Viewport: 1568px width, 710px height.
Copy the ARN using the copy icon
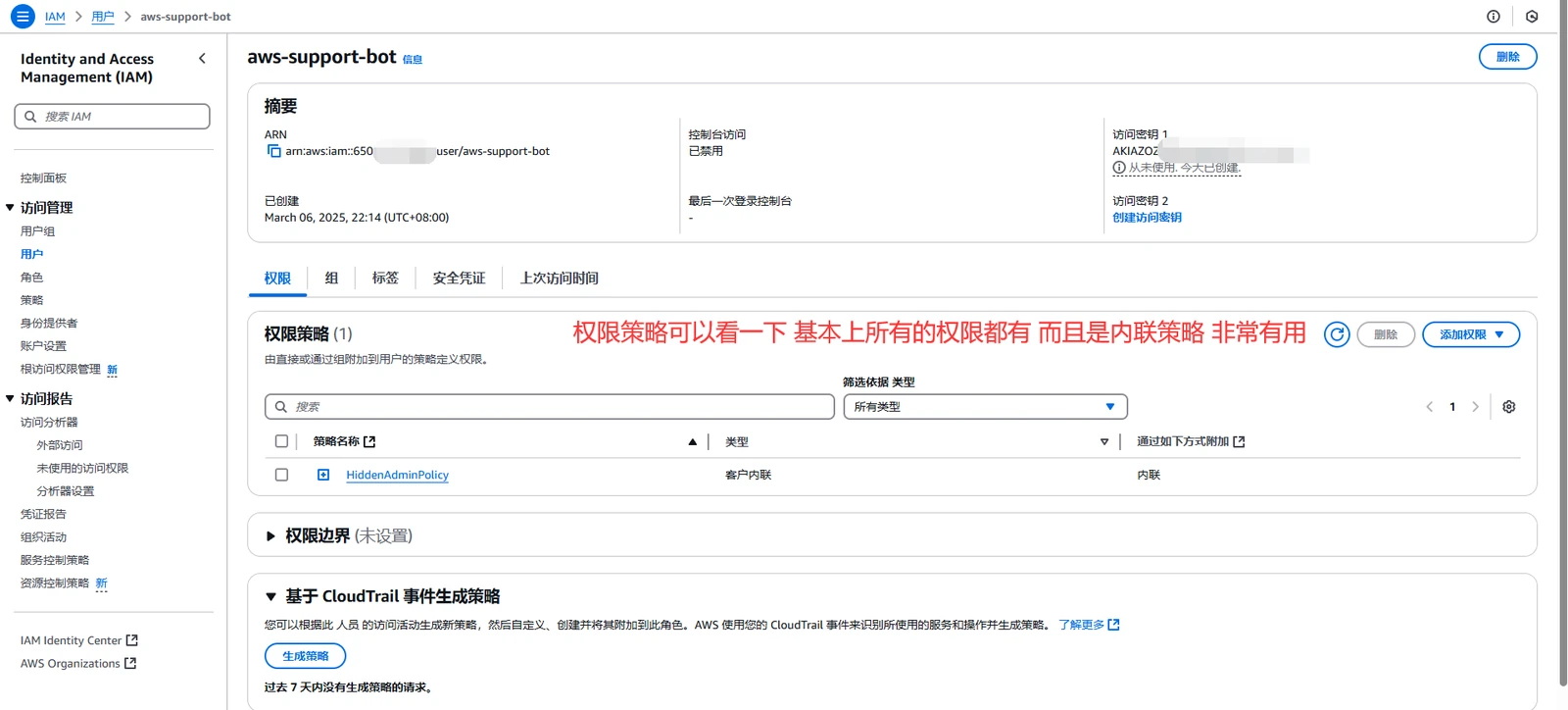[x=274, y=151]
